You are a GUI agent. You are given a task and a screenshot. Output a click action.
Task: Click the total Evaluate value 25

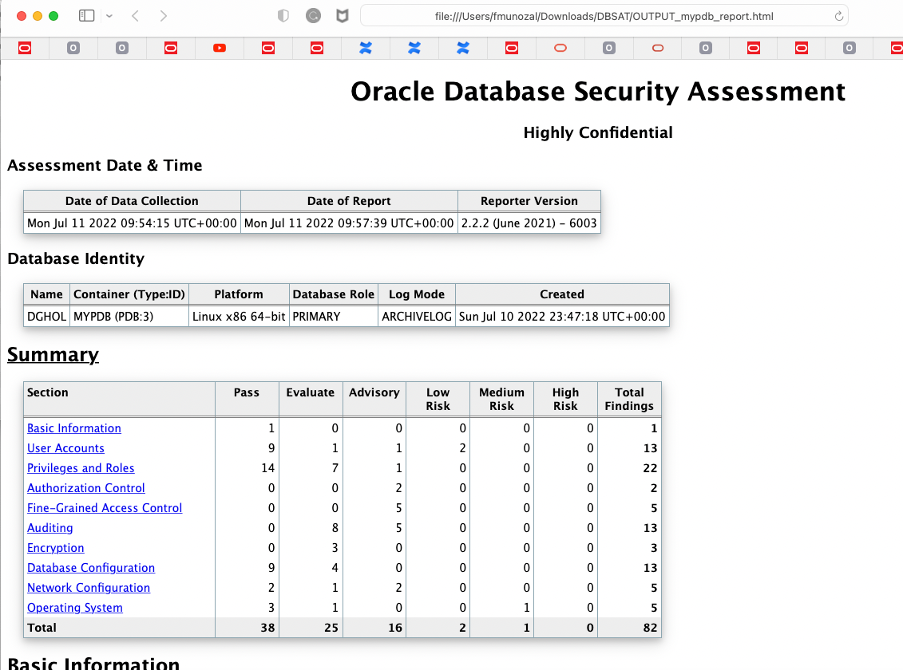(331, 628)
